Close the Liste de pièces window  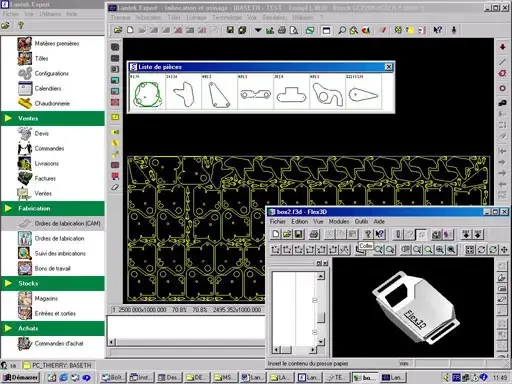click(389, 67)
